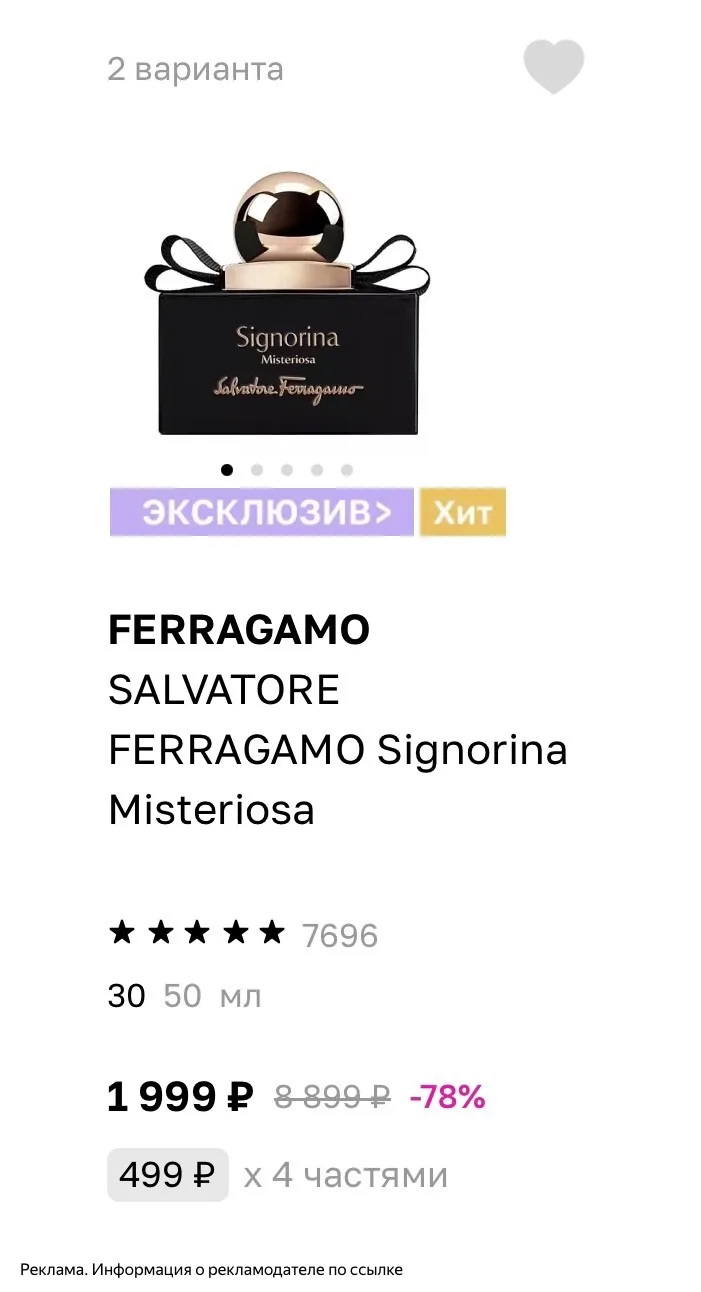Jump to the fourth carousel dot
The height and width of the screenshot is (1292, 701).
tap(317, 469)
